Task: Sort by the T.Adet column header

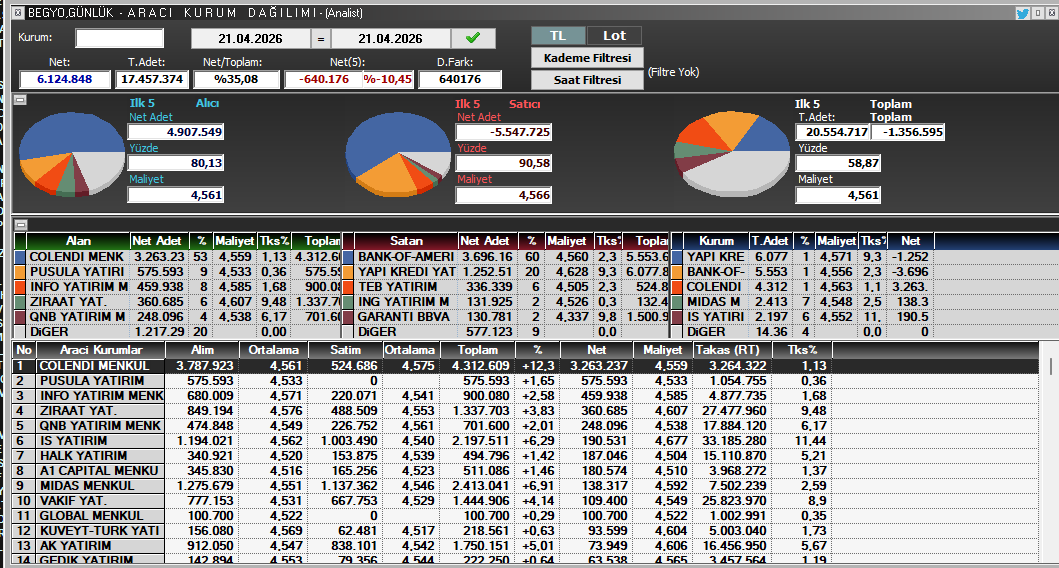Action: tap(770, 240)
